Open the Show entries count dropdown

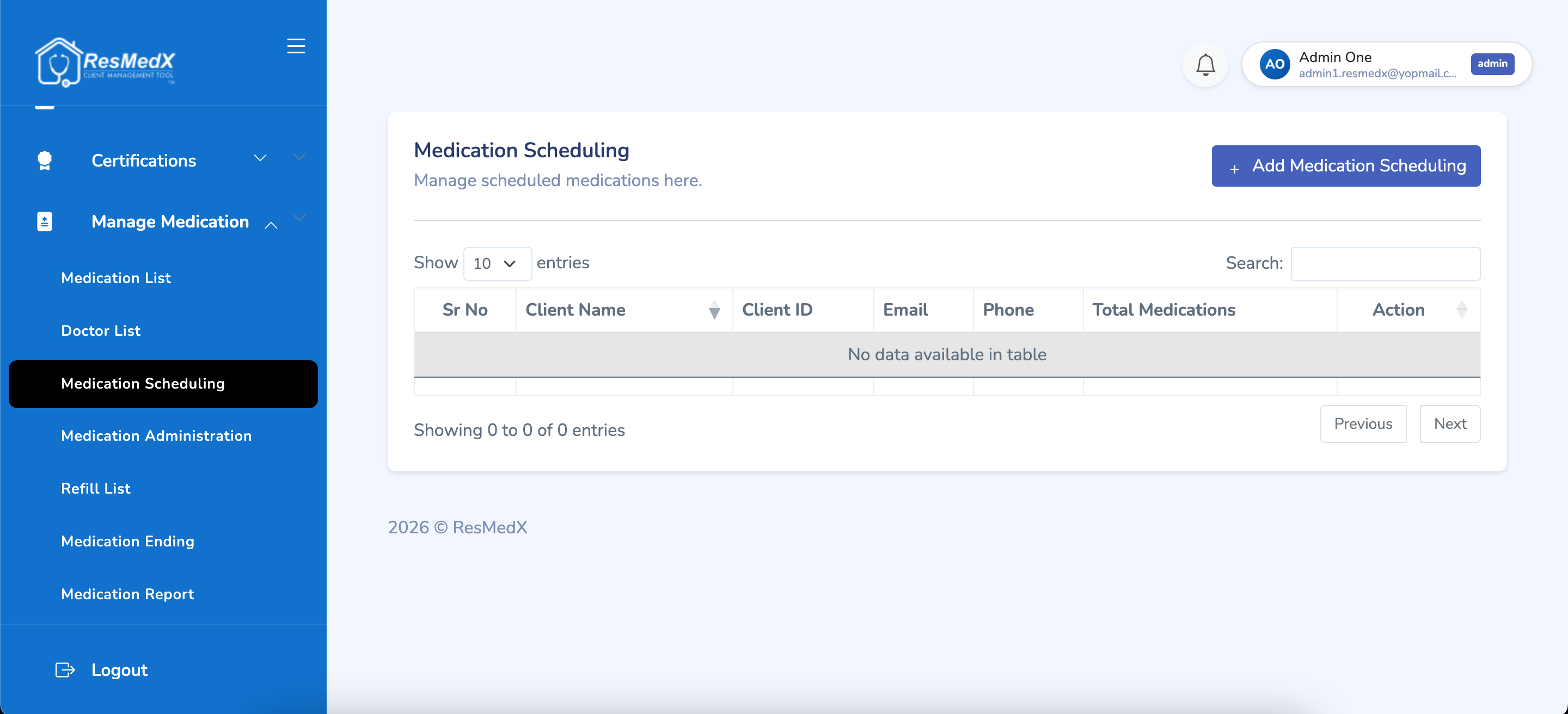pyautogui.click(x=497, y=263)
